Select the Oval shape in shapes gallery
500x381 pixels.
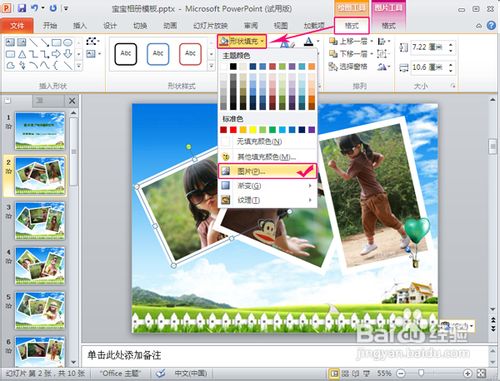click(x=68, y=42)
